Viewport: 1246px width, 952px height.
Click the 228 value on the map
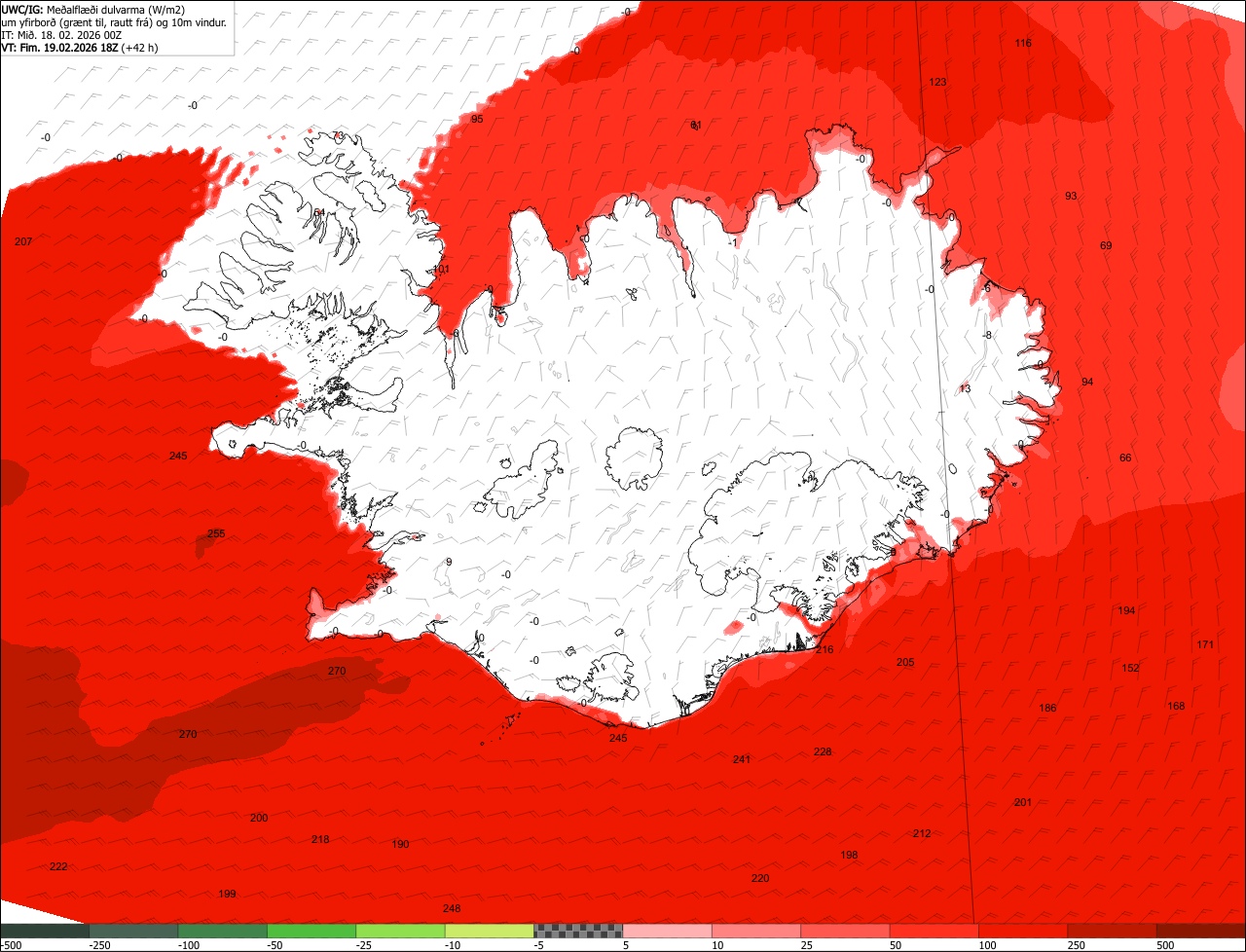[823, 751]
